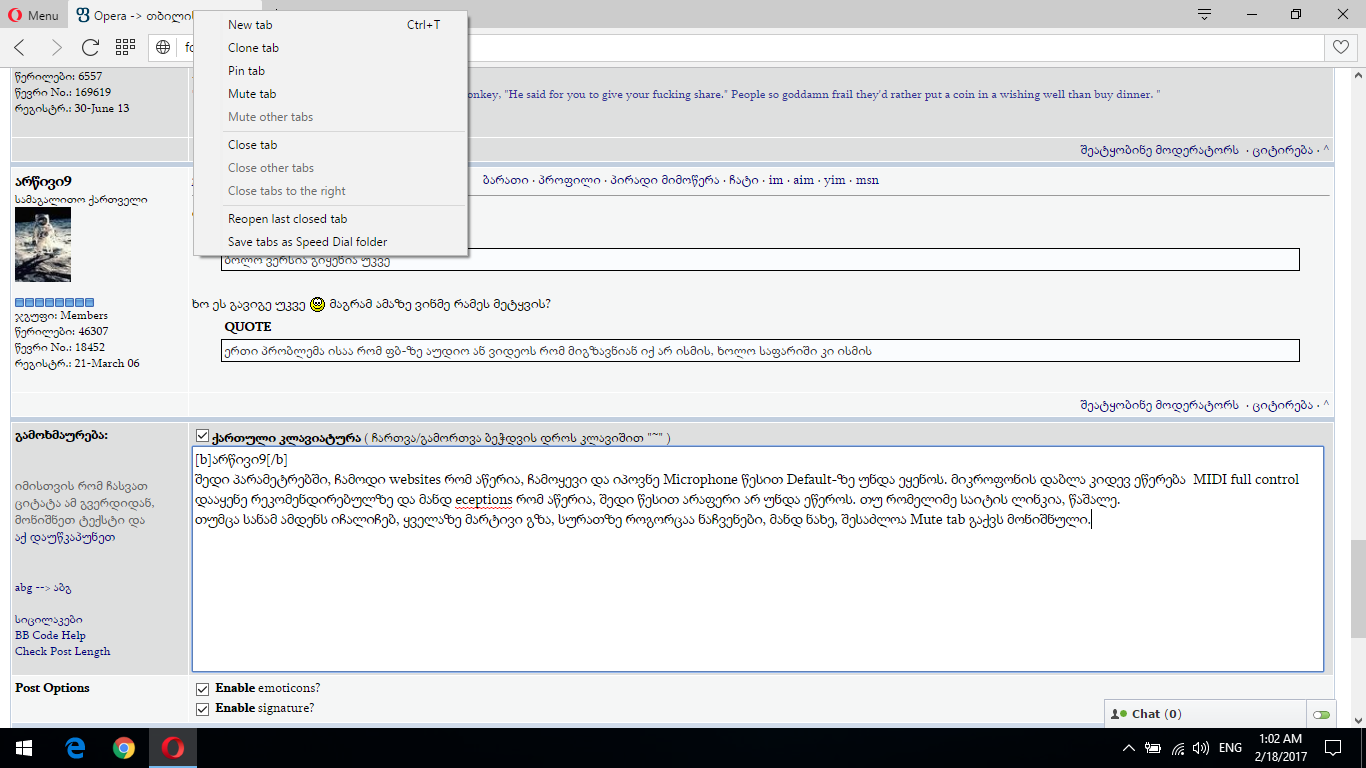Open the პროფილი link
The image size is (1366, 768).
(x=570, y=180)
